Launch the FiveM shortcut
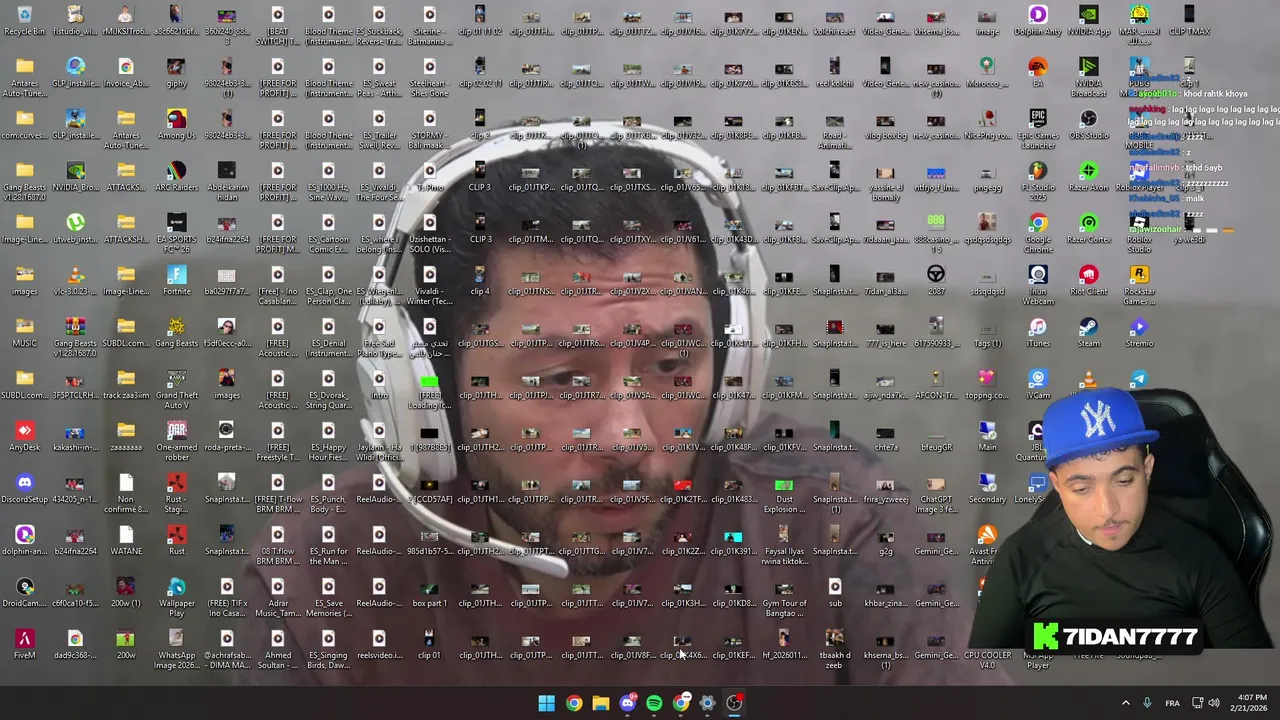Screen dimensions: 1280x720 [25, 644]
